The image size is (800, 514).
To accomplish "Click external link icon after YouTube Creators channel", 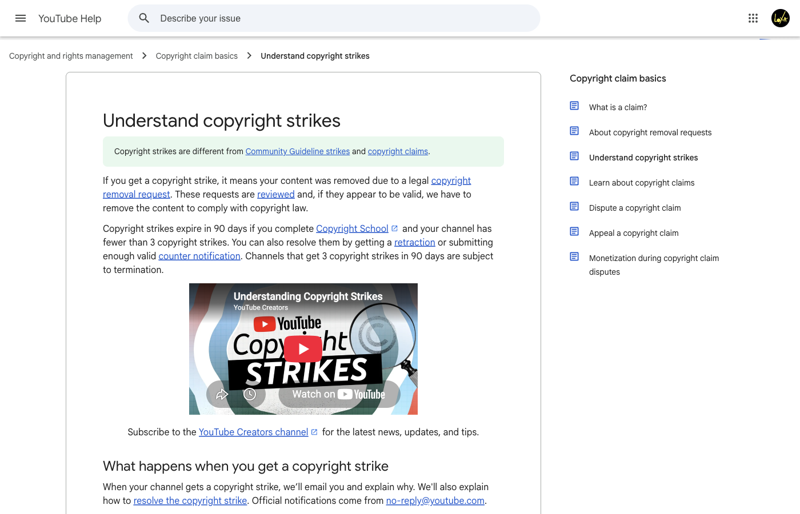I will (x=314, y=432).
